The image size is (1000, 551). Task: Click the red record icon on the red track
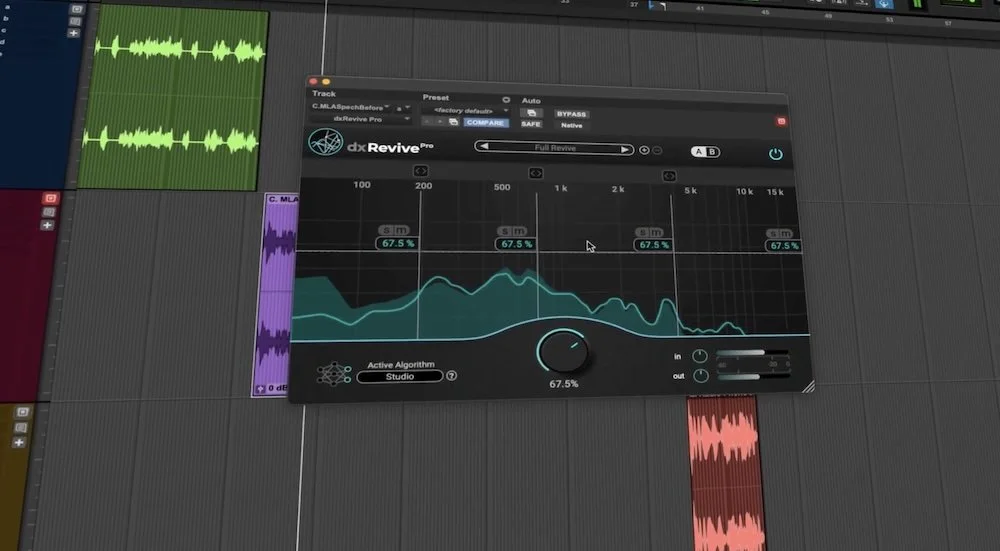(x=51, y=198)
